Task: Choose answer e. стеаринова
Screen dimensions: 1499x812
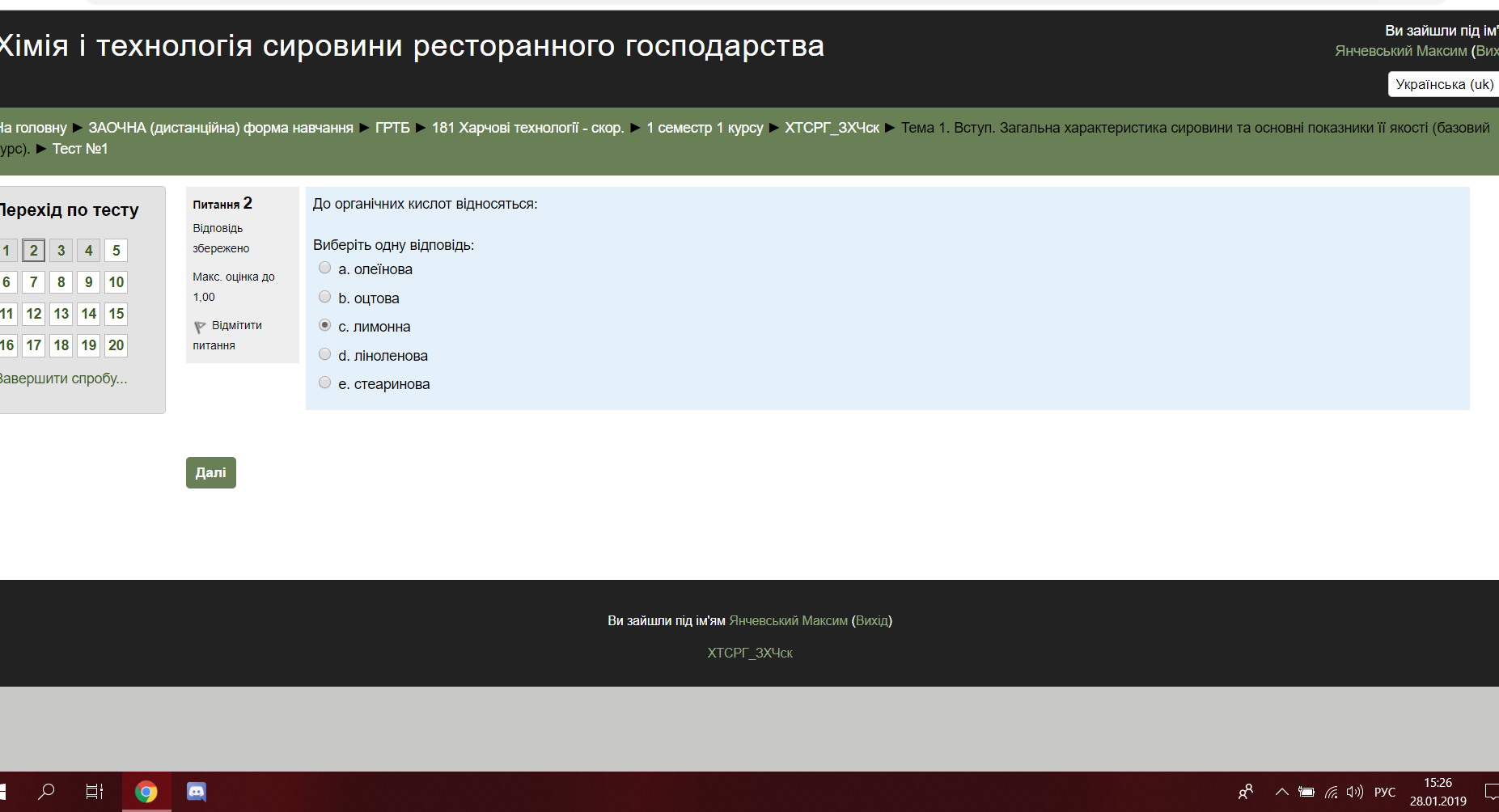Action: tap(325, 383)
